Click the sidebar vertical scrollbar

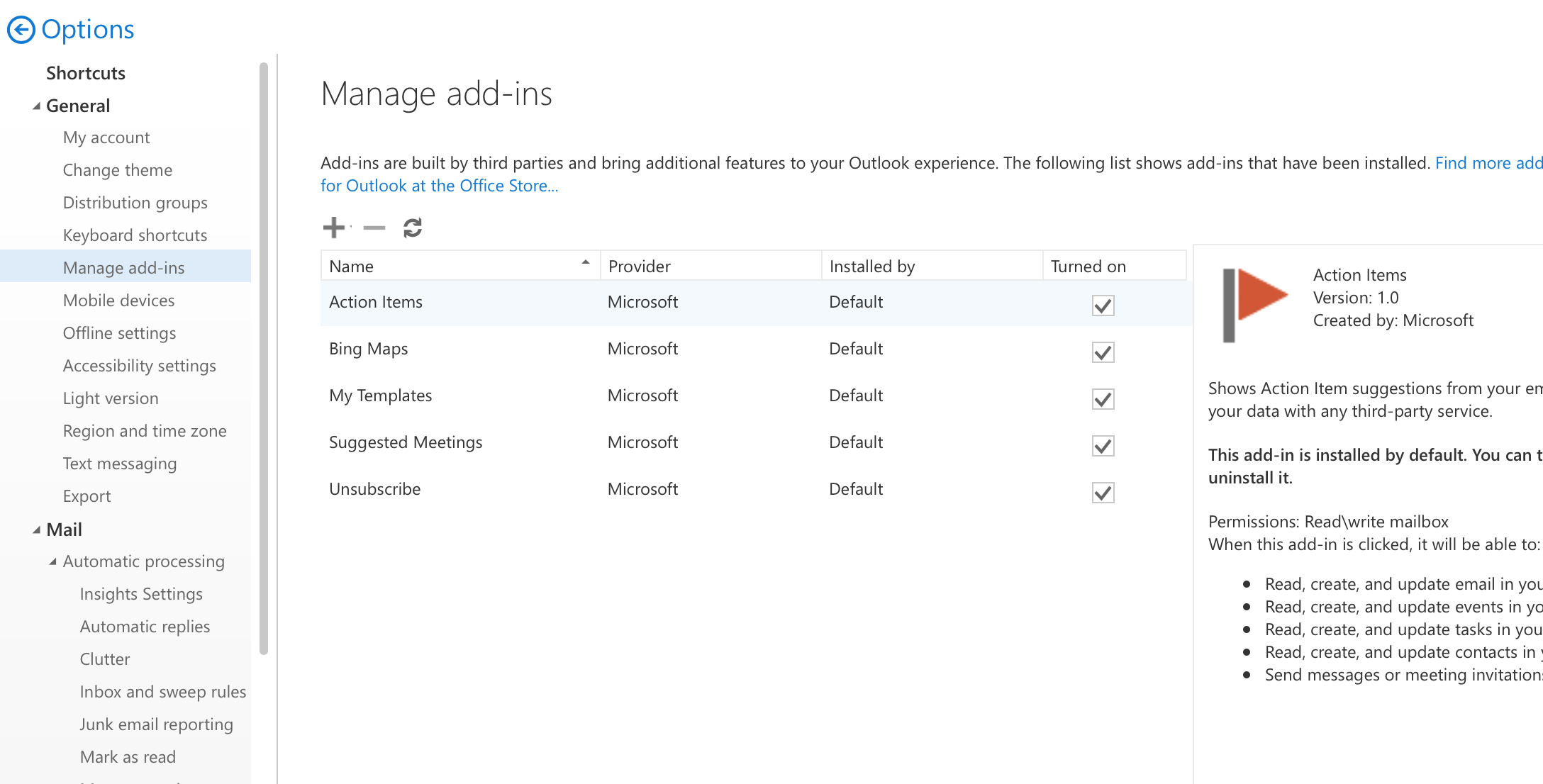click(x=264, y=358)
